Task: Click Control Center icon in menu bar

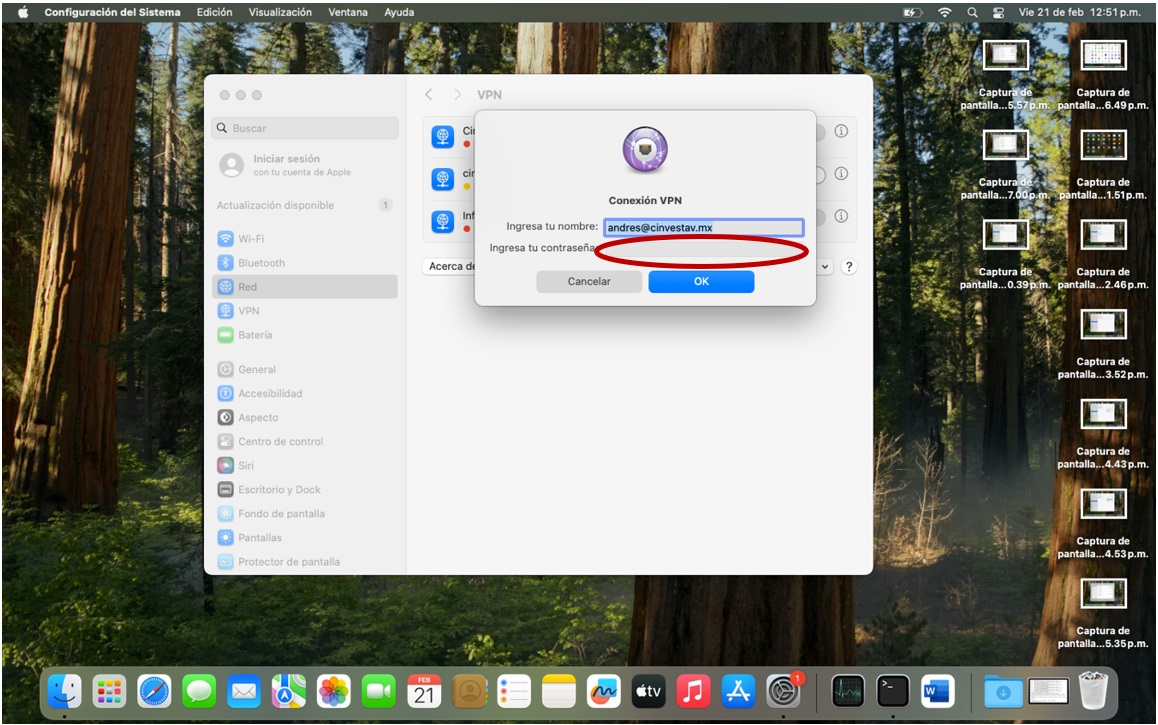Action: [997, 12]
